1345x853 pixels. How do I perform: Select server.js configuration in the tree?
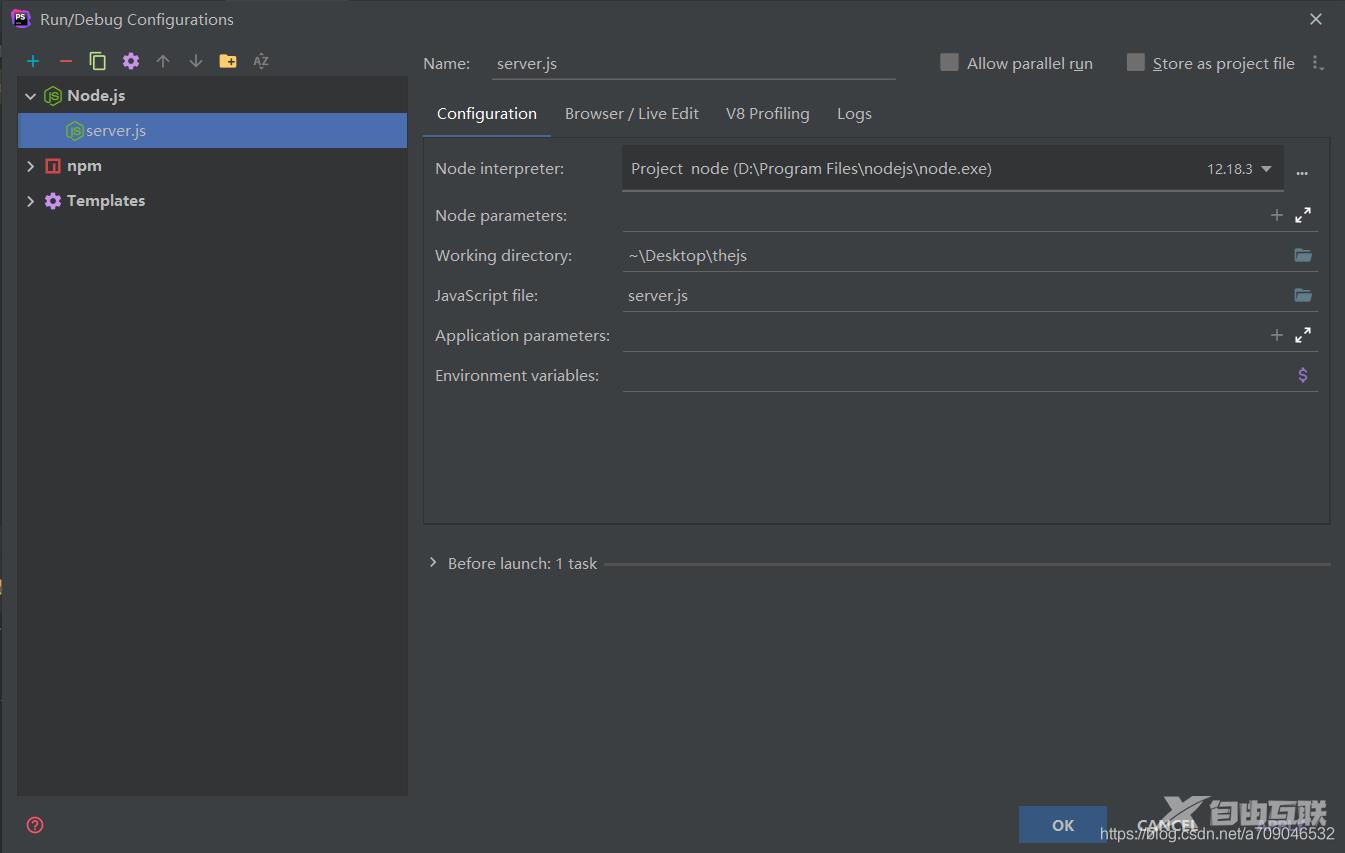coord(212,131)
